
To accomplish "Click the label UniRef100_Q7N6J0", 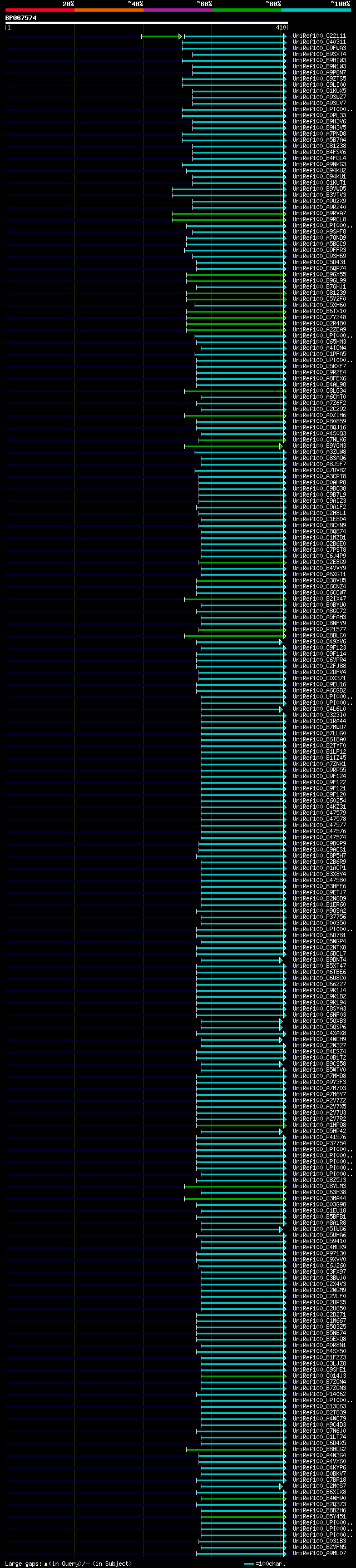I will pos(319,1431).
